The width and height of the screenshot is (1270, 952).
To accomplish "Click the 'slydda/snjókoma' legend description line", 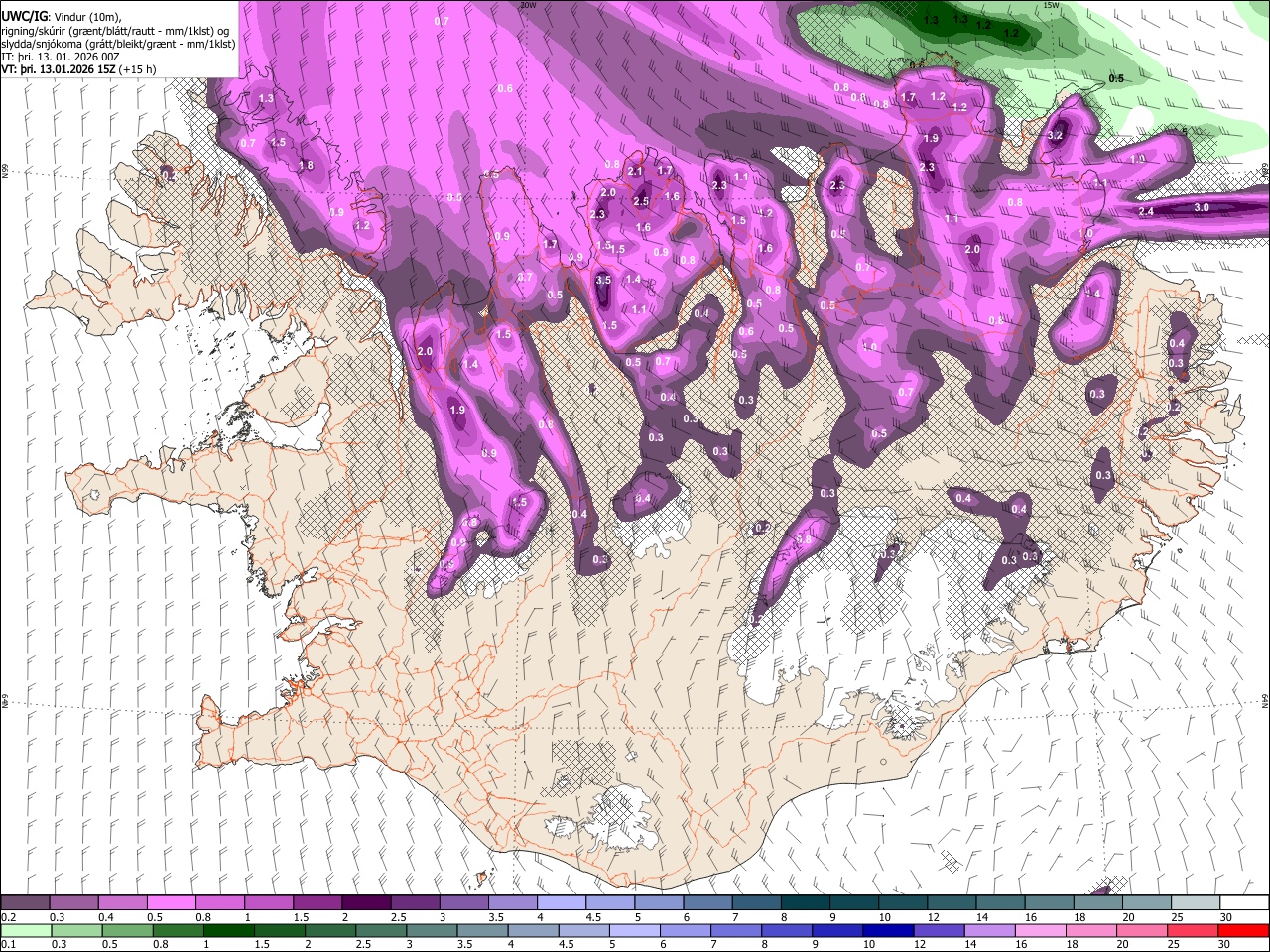I will (x=118, y=44).
